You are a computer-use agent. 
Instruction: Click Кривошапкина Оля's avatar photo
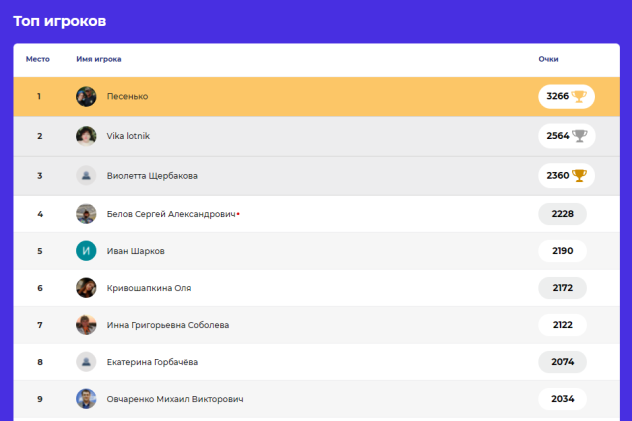point(86,288)
